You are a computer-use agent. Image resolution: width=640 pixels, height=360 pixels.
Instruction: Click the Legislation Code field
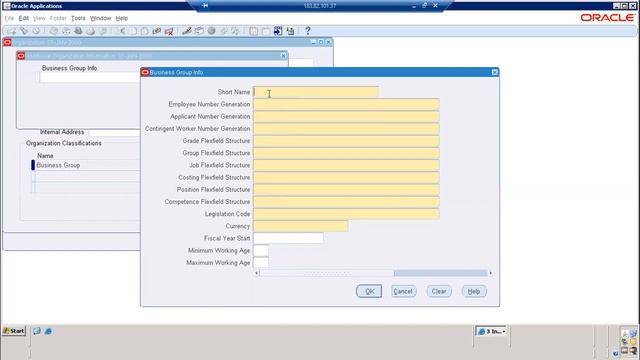346,214
